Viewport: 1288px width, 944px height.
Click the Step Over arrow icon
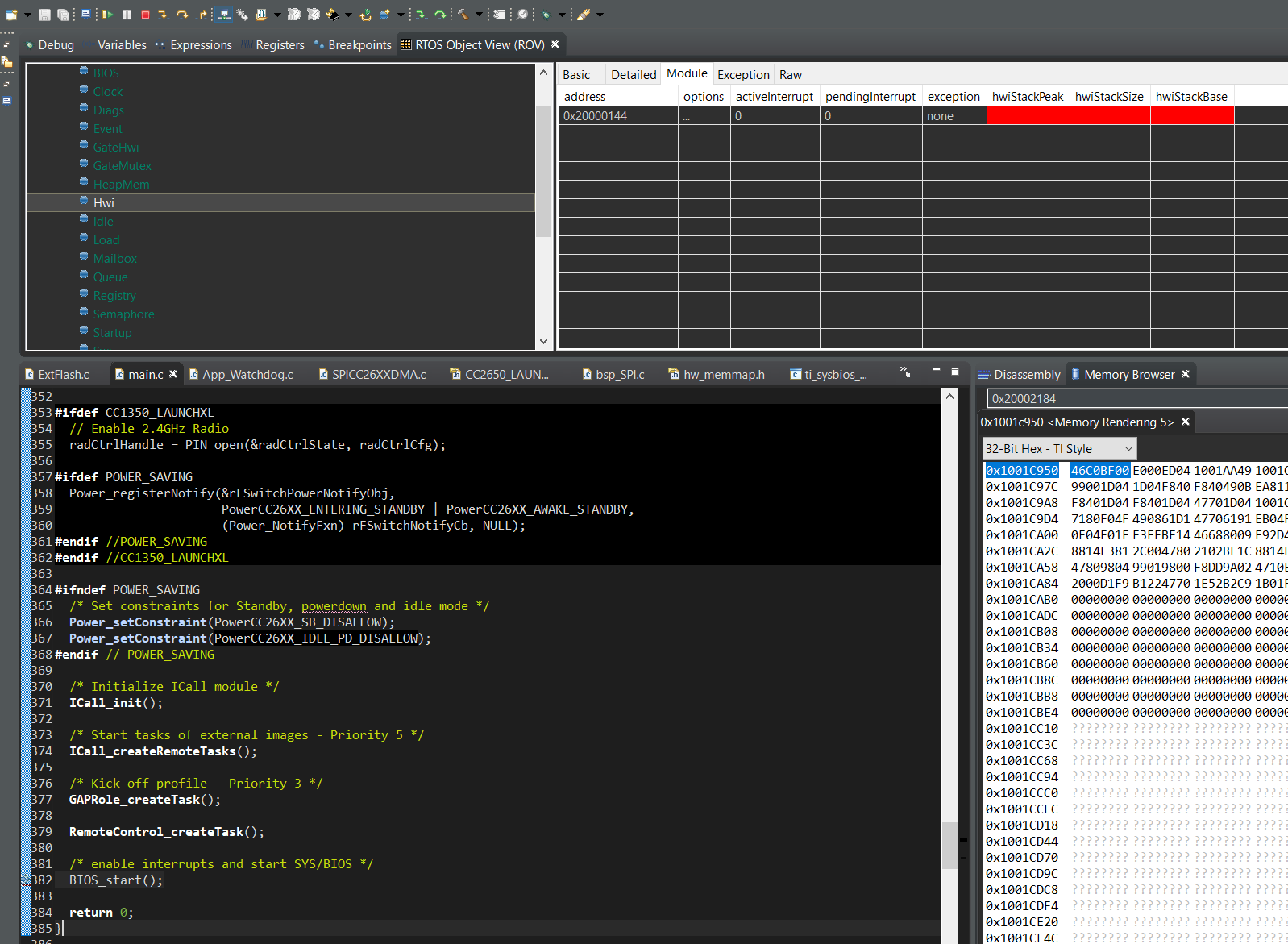[x=182, y=15]
